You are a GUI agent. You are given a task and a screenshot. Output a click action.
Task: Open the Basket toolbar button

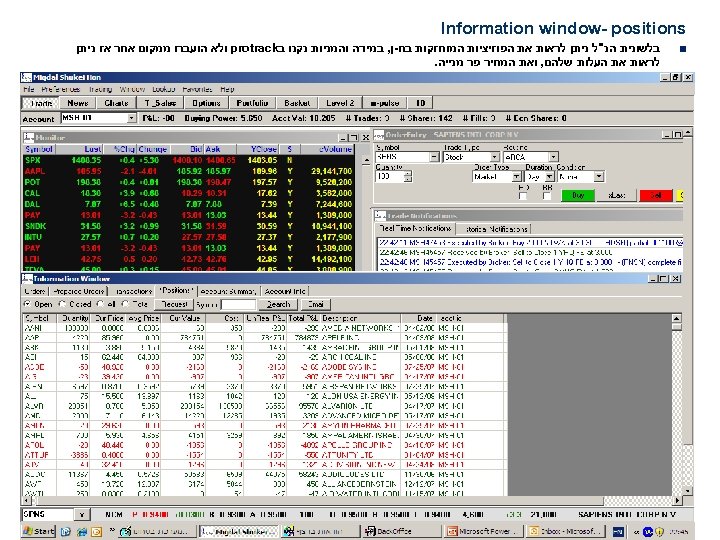[x=297, y=103]
